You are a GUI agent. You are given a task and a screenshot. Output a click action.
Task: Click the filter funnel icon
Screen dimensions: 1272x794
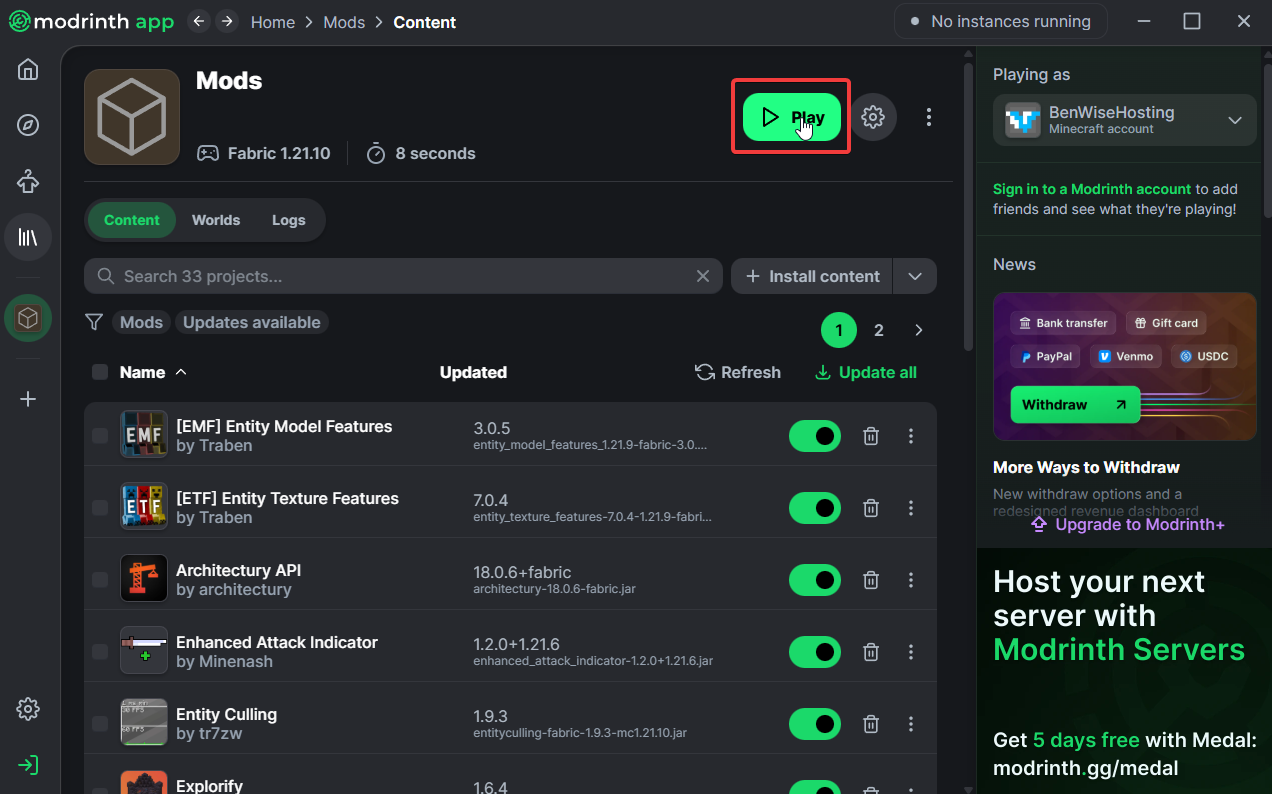(94, 322)
